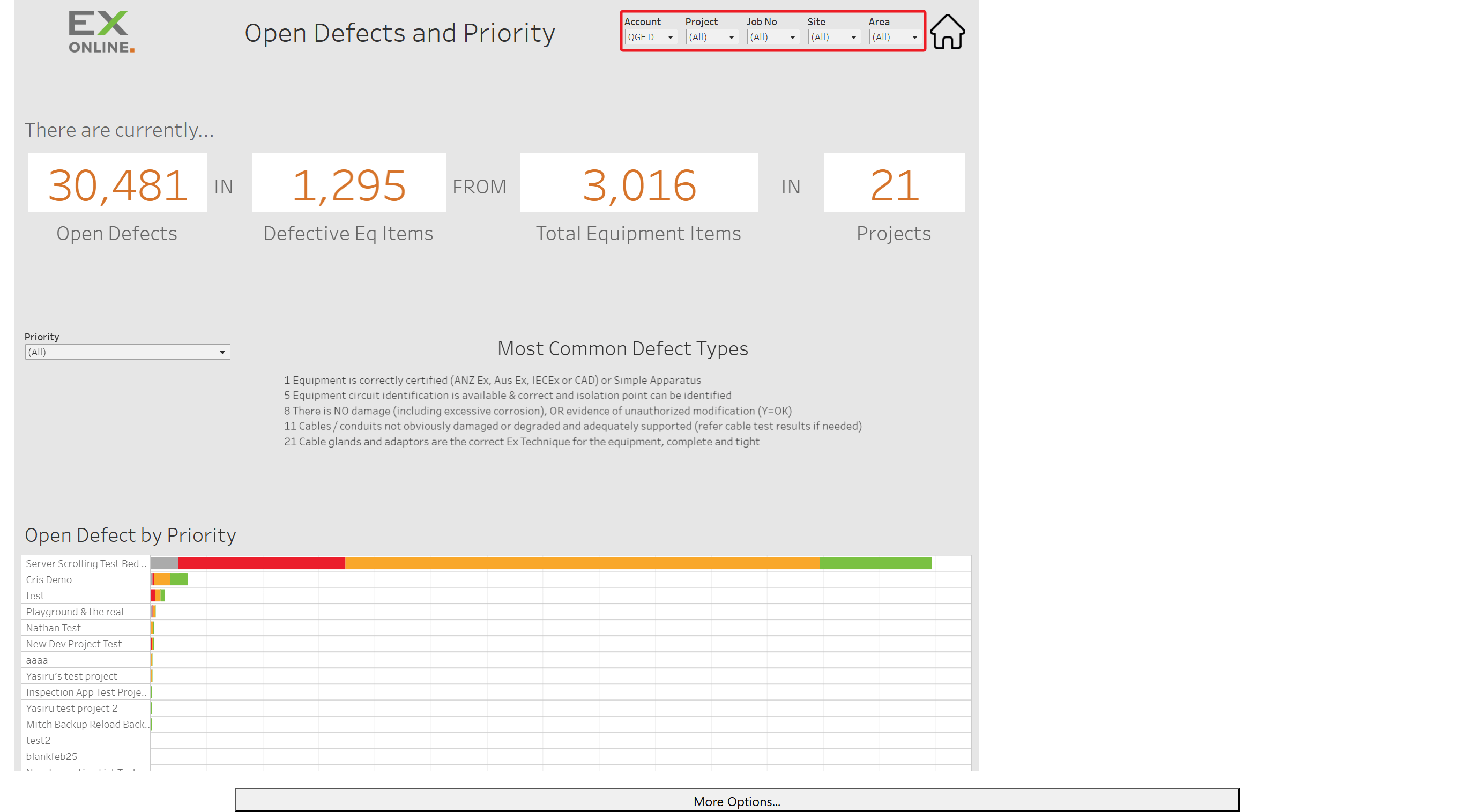1474x812 pixels.
Task: Click the 21 Projects tile
Action: [894, 183]
